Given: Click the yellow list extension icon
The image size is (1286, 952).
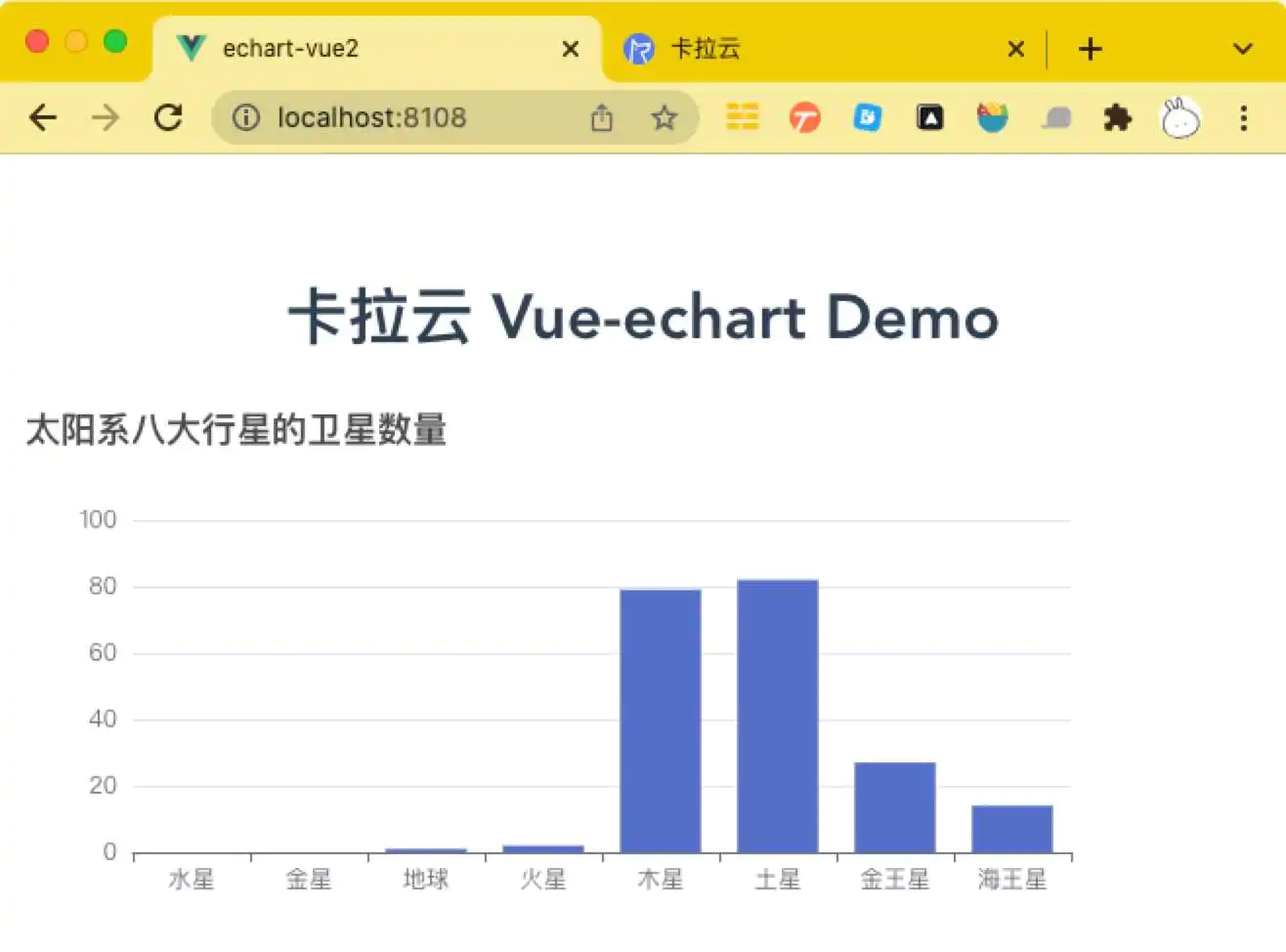Looking at the screenshot, I should tap(742, 117).
